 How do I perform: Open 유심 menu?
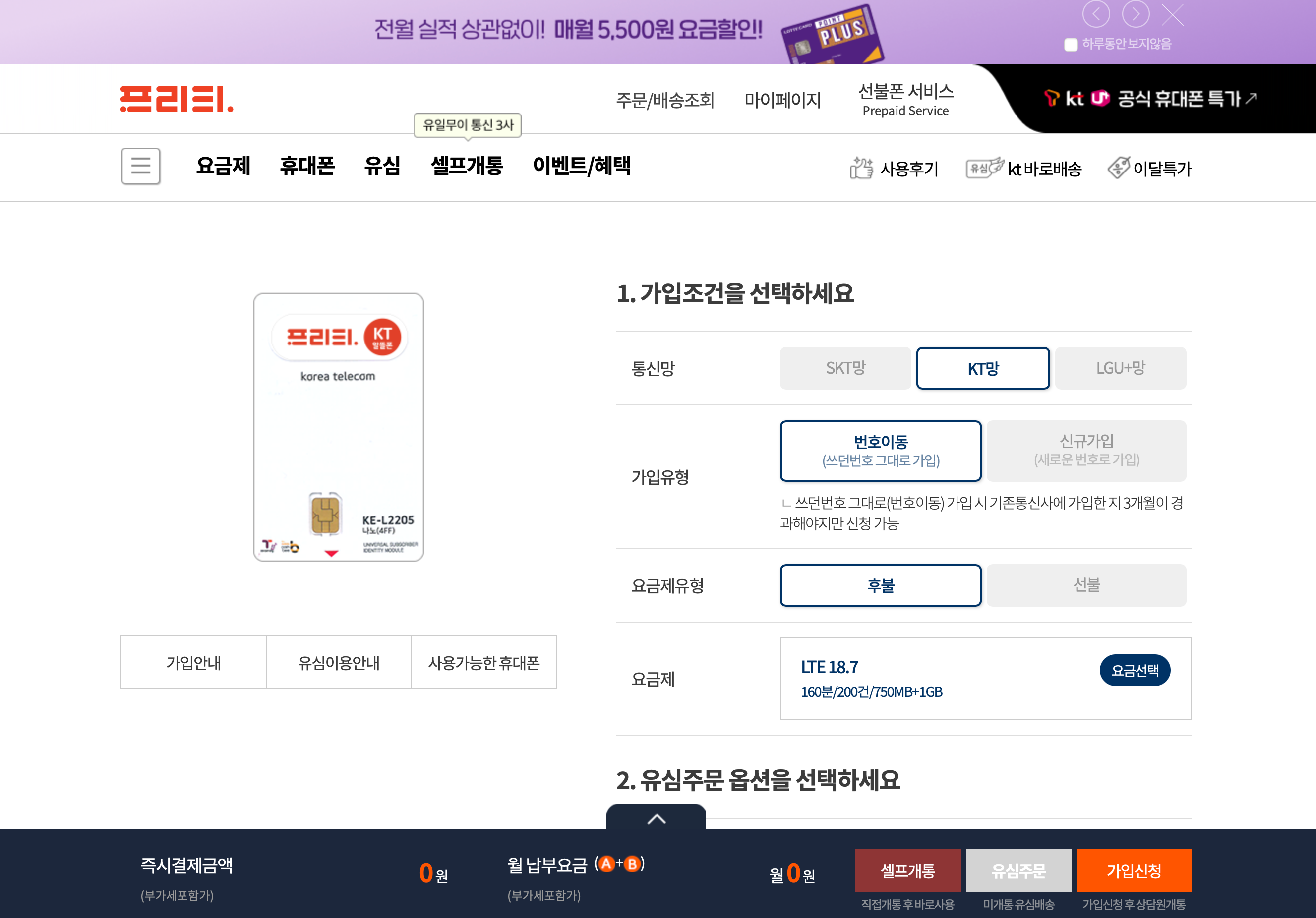(382, 166)
